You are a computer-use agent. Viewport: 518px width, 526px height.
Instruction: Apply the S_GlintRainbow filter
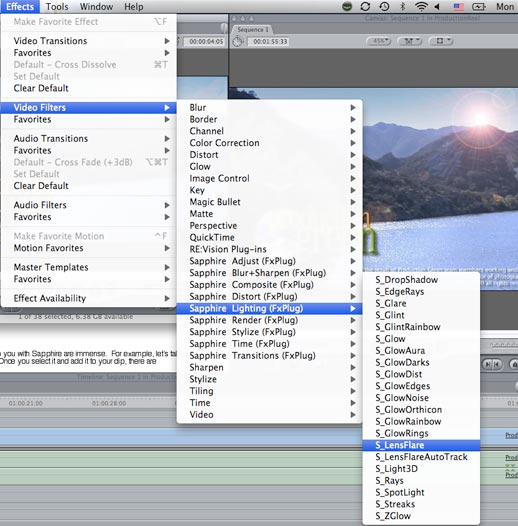coord(421,327)
